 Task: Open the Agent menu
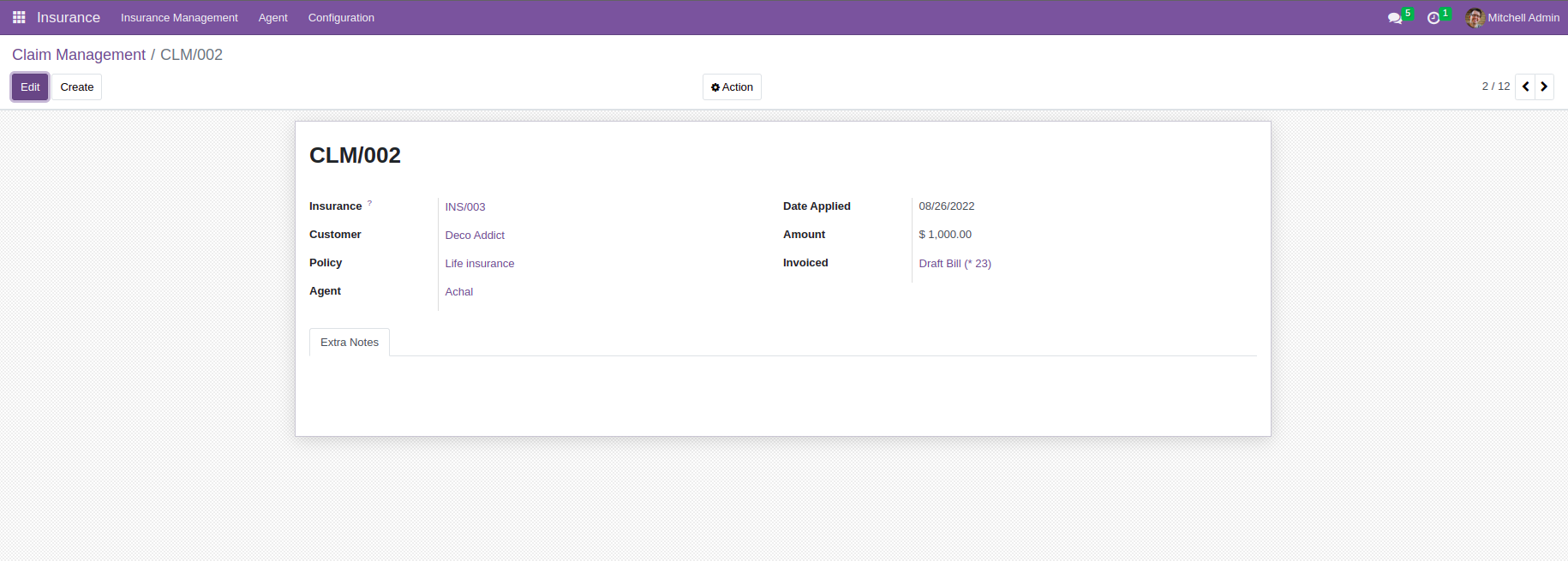pyautogui.click(x=272, y=17)
